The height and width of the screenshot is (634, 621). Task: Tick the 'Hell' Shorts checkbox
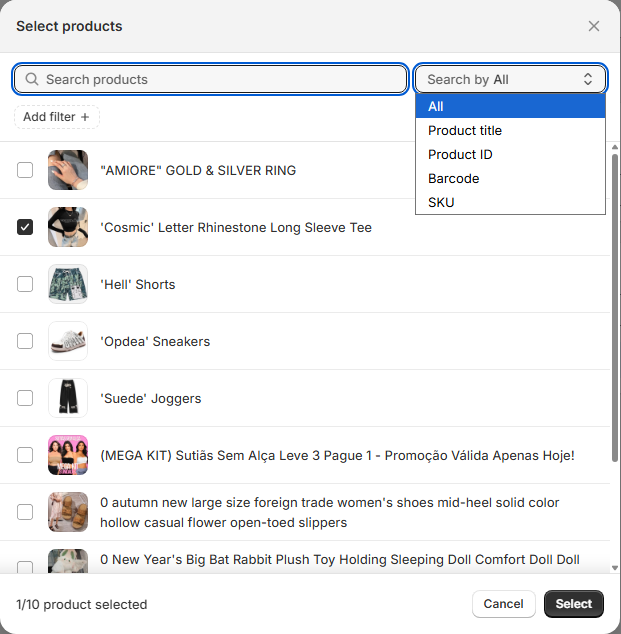click(x=25, y=284)
